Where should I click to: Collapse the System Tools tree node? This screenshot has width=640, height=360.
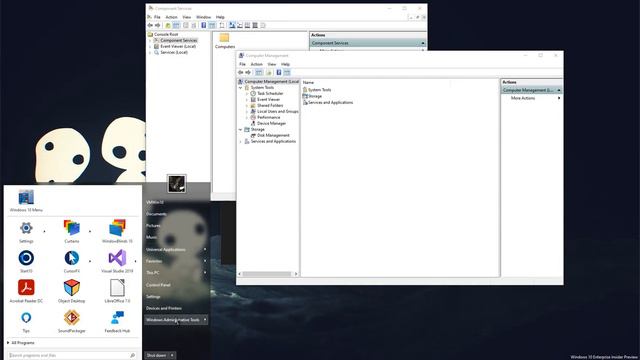[x=240, y=88]
